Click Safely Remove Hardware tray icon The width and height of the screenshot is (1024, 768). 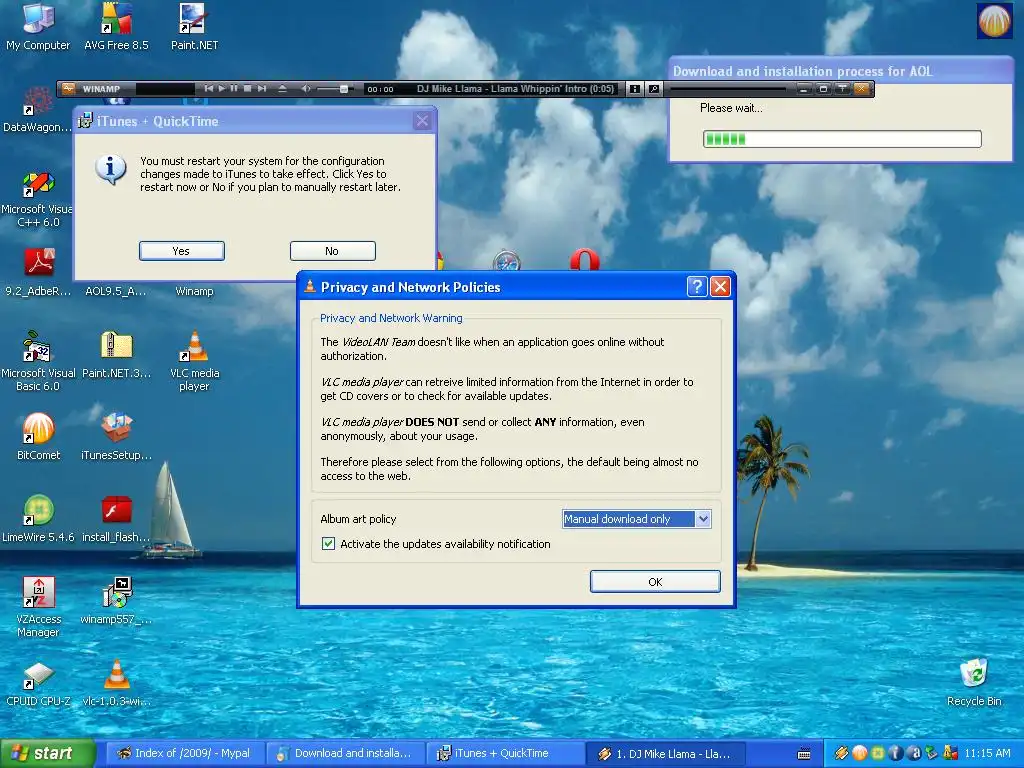click(x=932, y=753)
